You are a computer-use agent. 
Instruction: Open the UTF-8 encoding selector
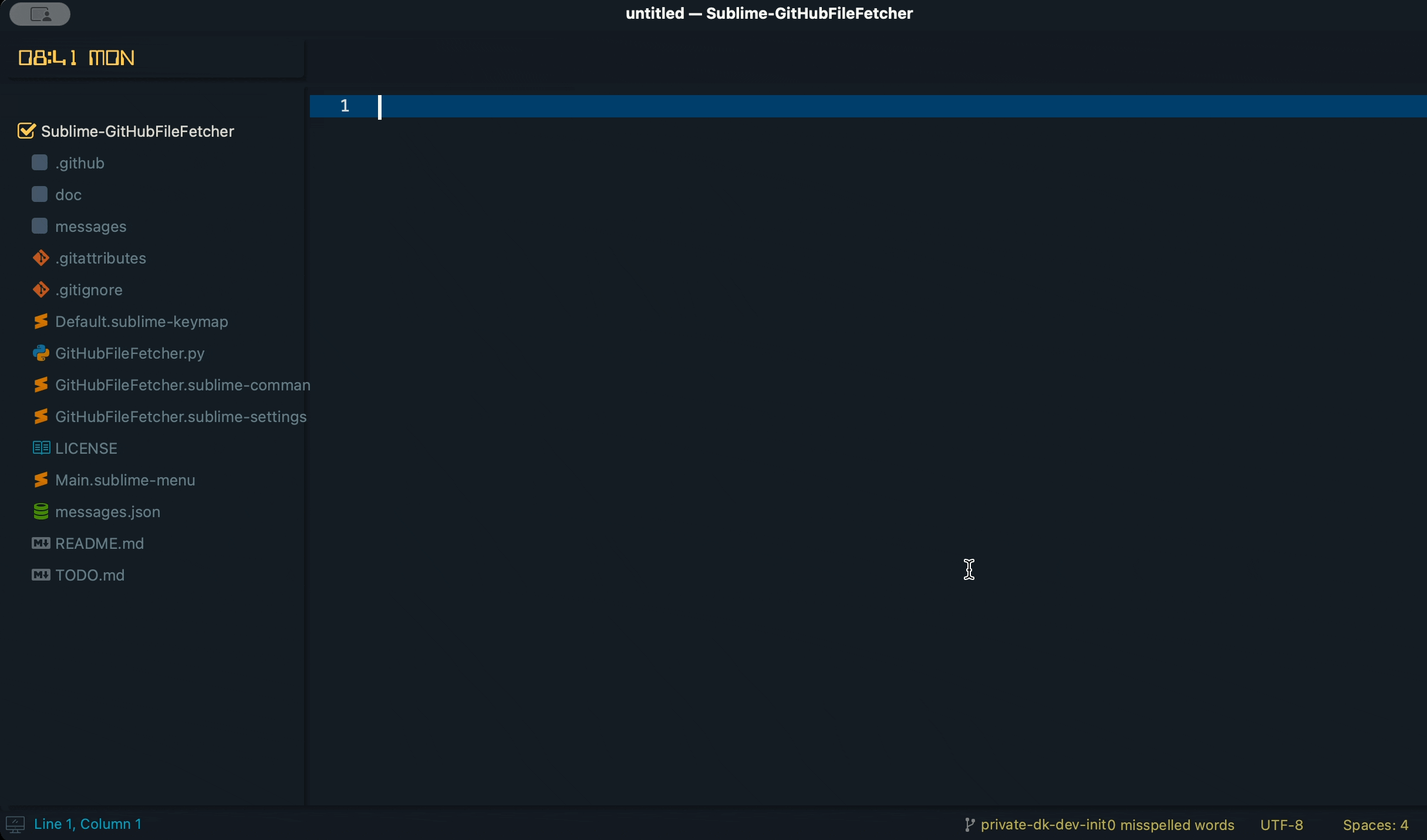click(1281, 825)
